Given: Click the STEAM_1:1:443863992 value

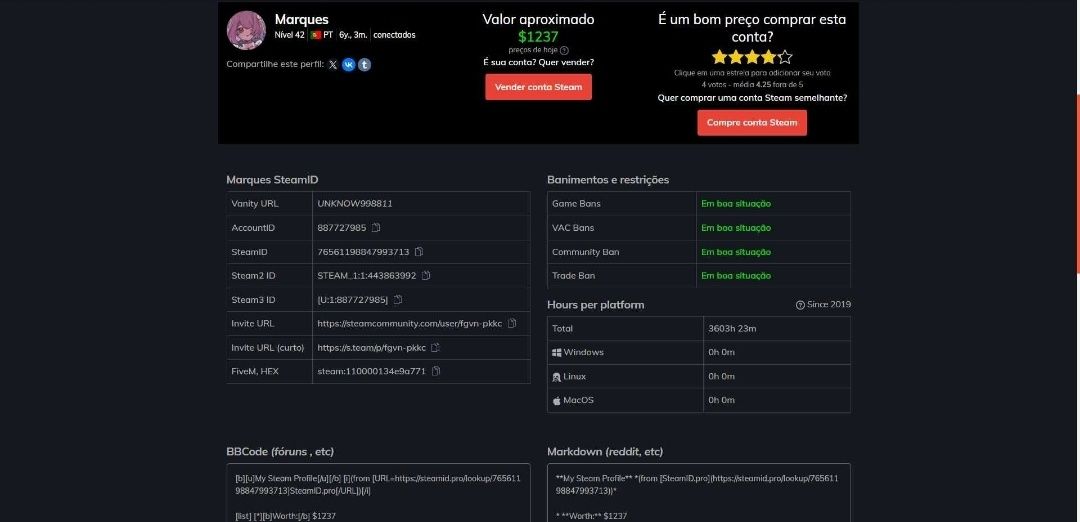Looking at the screenshot, I should pos(366,275).
